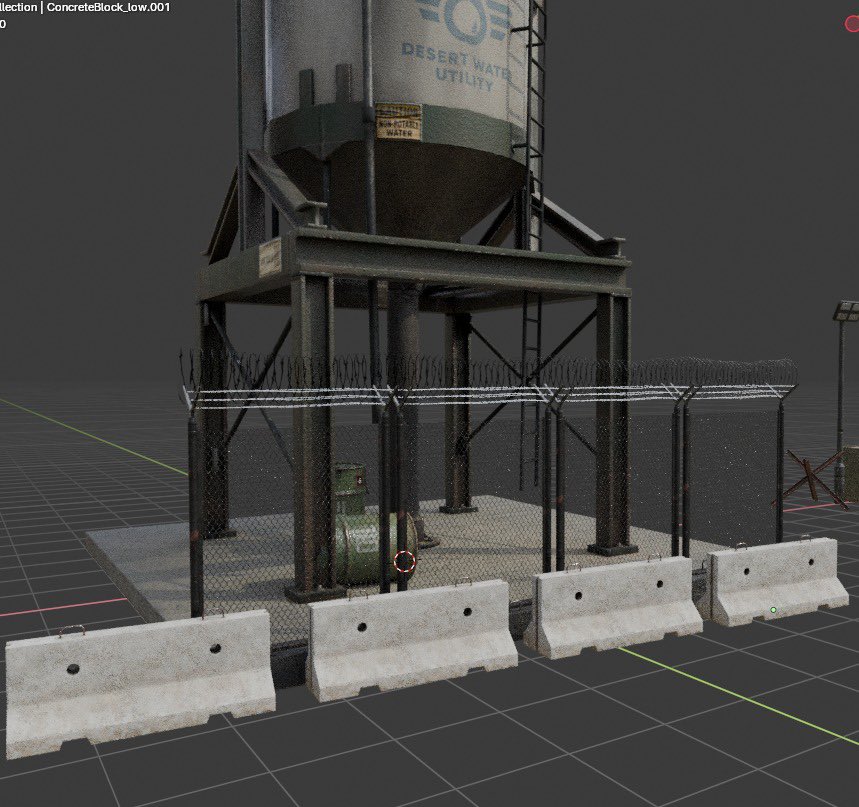Select the upright green barrel behind the fence
The image size is (859, 807).
(x=348, y=487)
